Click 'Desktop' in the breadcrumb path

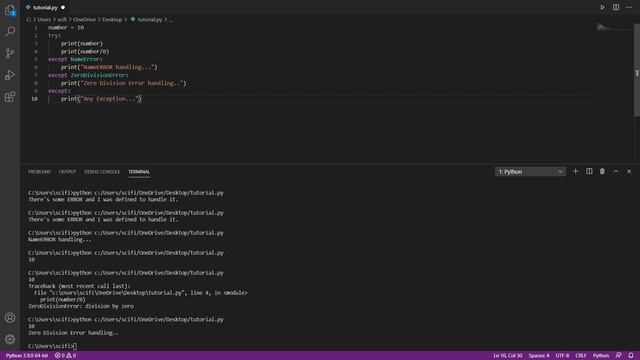(x=112, y=20)
